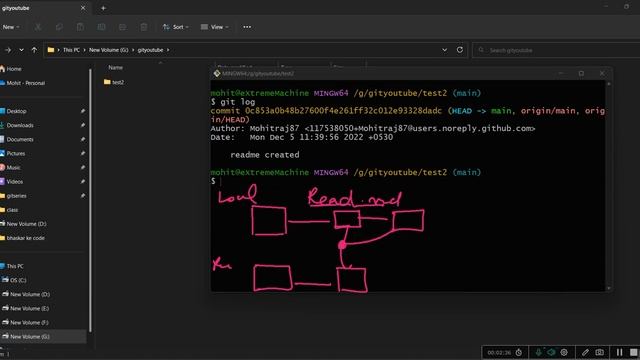The image size is (640, 360).
Task: Expand the chevron after New Volume (G:) in the path
Action: (x=133, y=50)
